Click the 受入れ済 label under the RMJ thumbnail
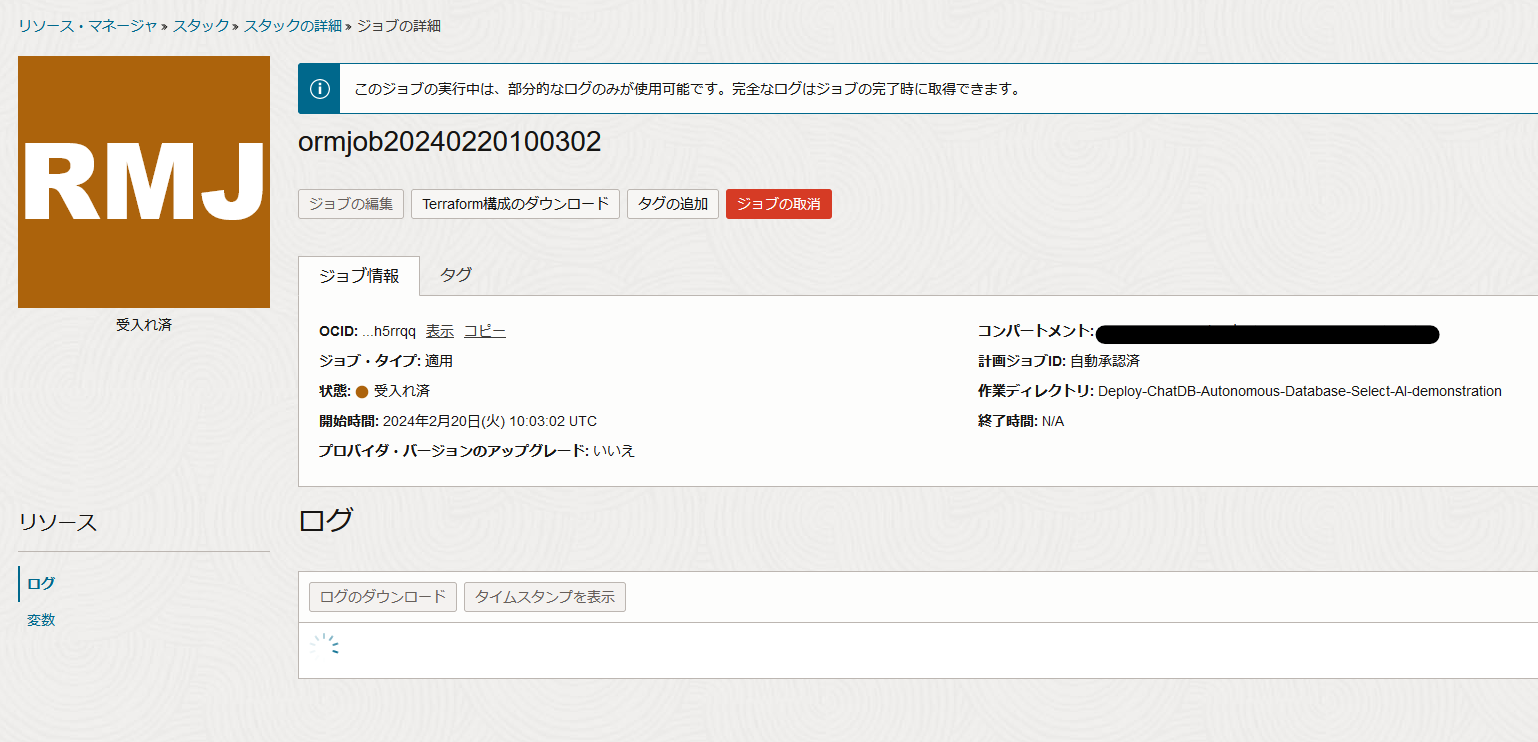The height and width of the screenshot is (742, 1538). 144,325
